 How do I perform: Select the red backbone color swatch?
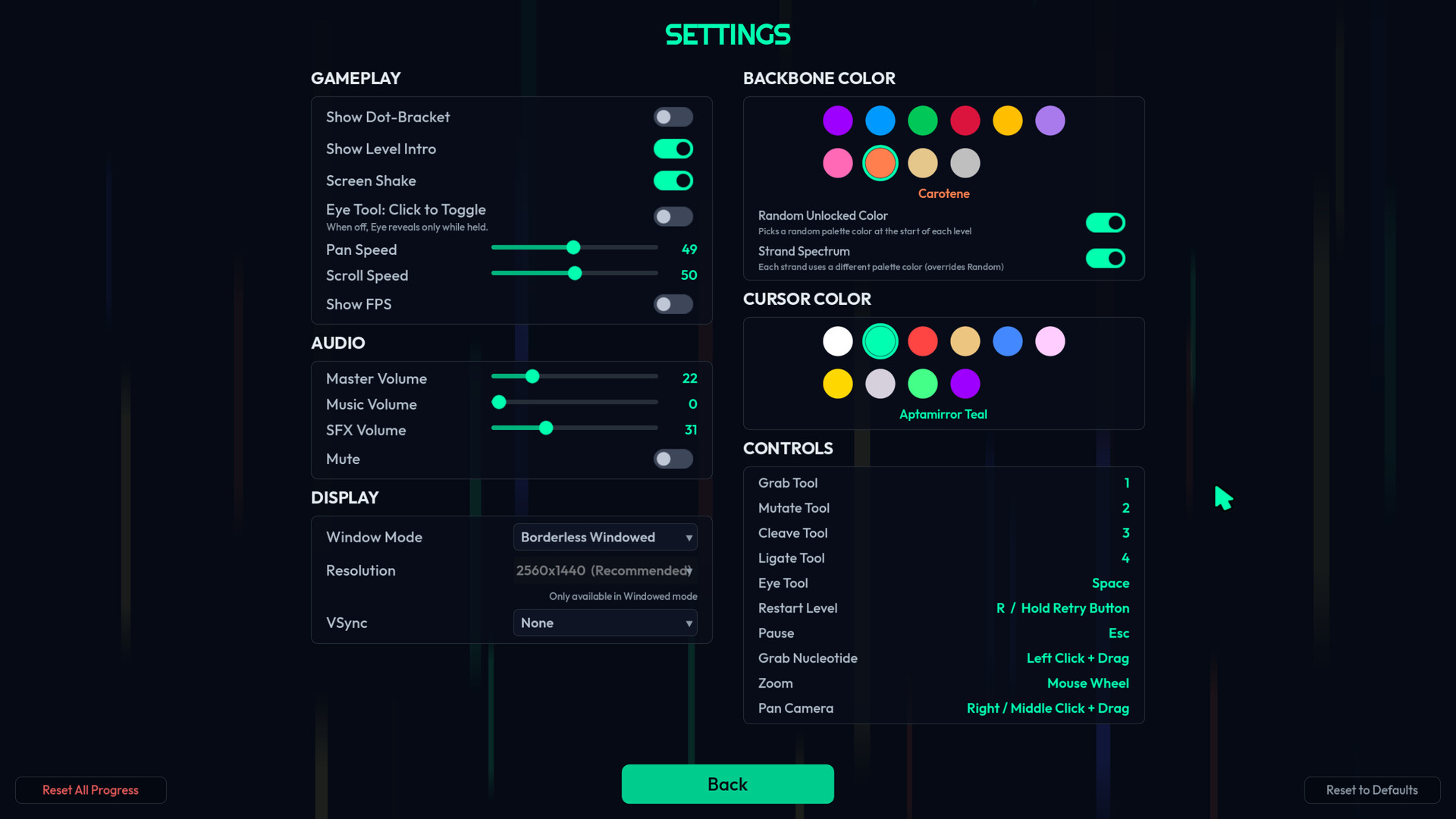tap(965, 121)
